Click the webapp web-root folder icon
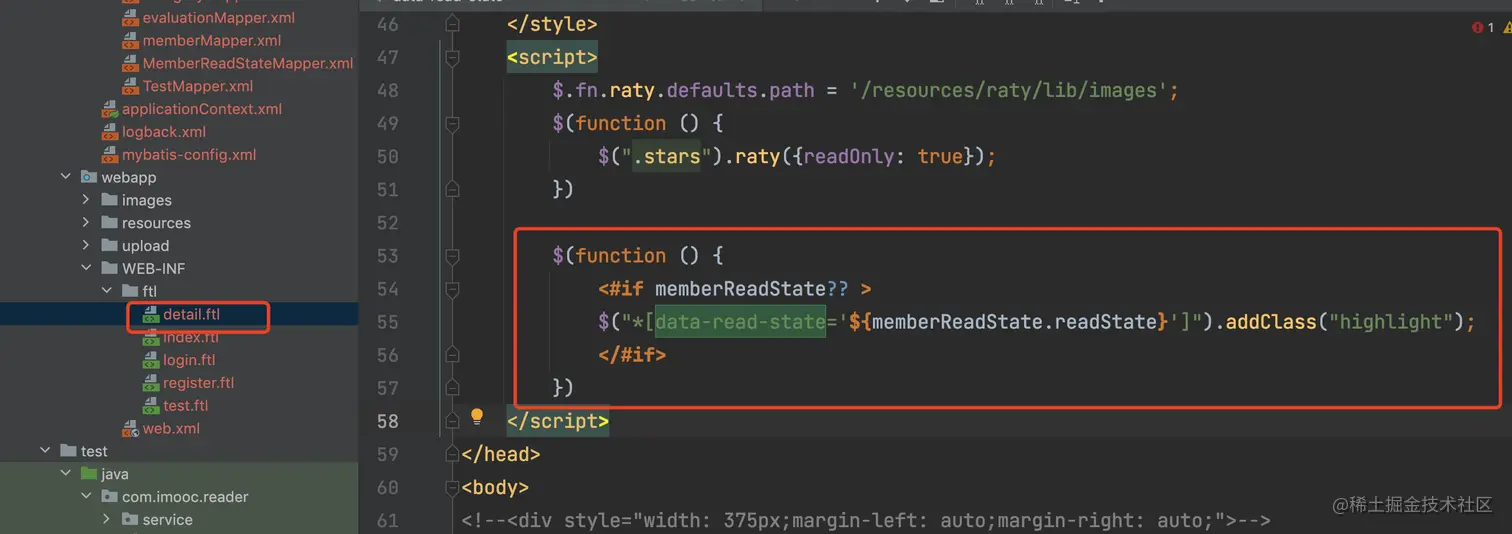1512x534 pixels. click(x=89, y=178)
